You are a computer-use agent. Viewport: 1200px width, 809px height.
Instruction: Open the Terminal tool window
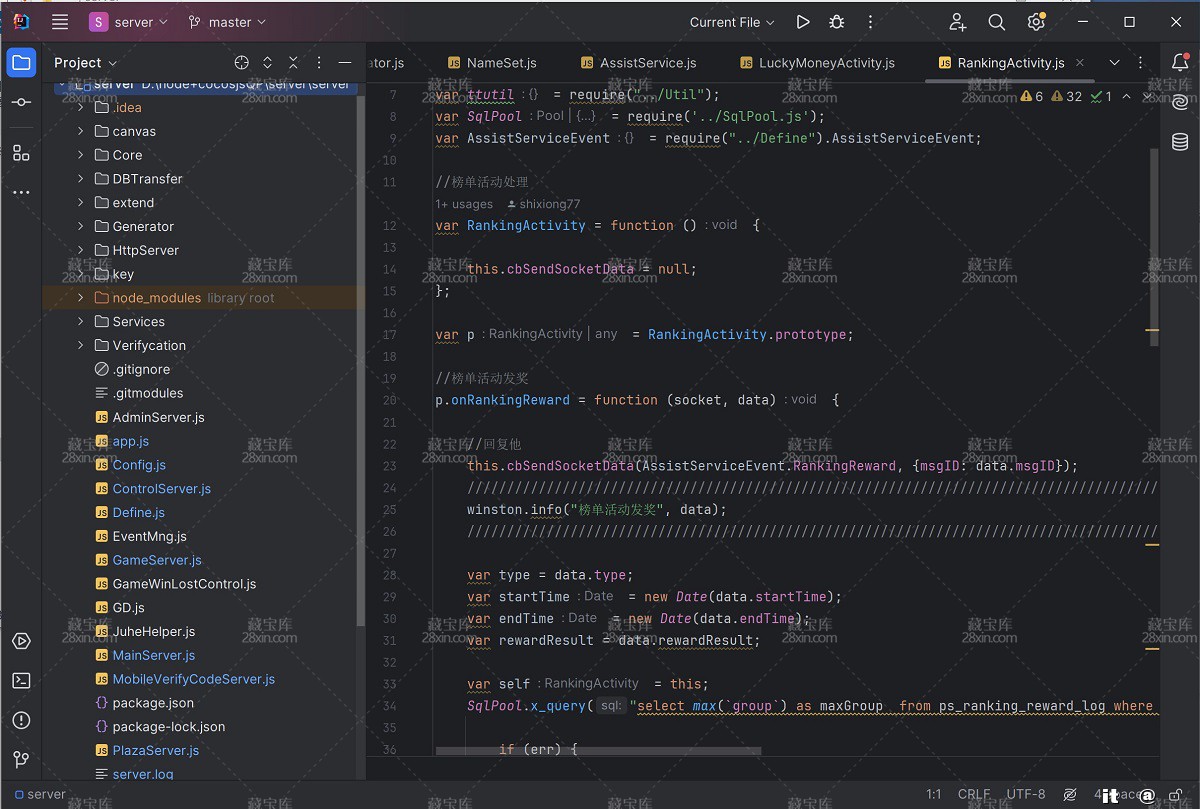(x=21, y=681)
